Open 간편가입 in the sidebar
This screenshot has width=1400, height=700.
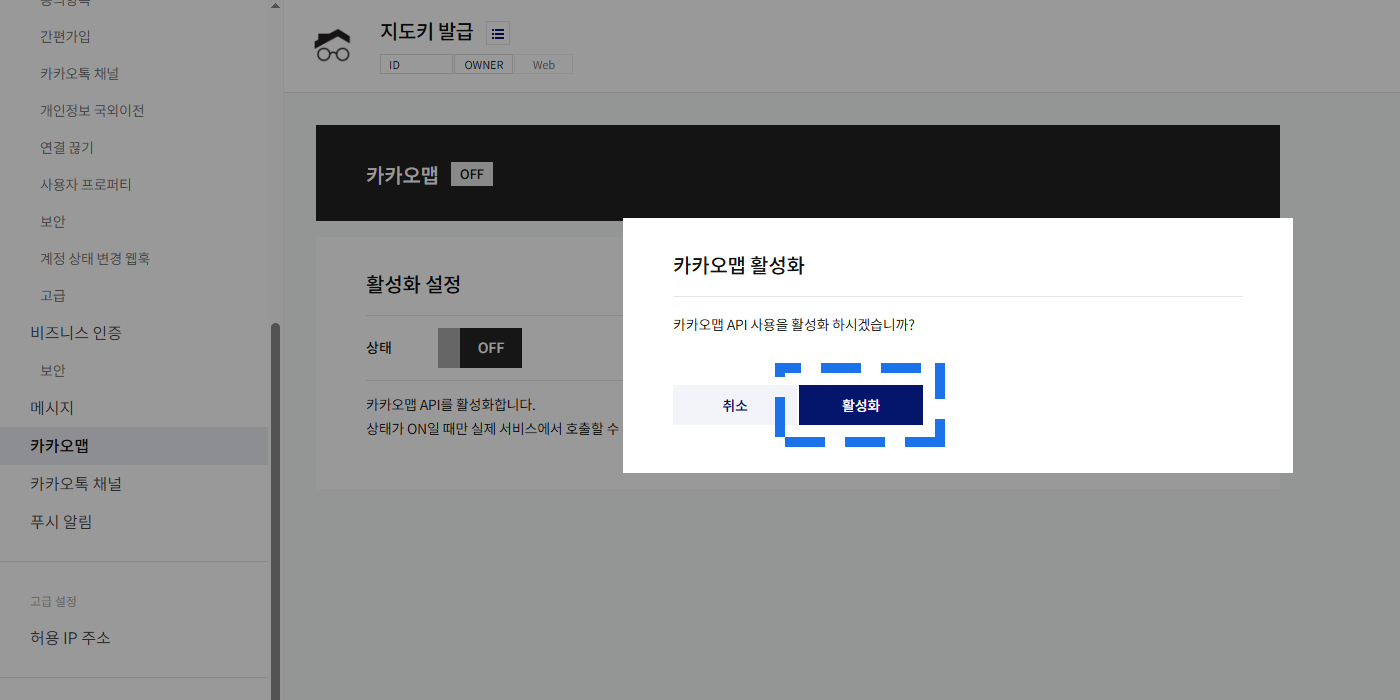(66, 37)
